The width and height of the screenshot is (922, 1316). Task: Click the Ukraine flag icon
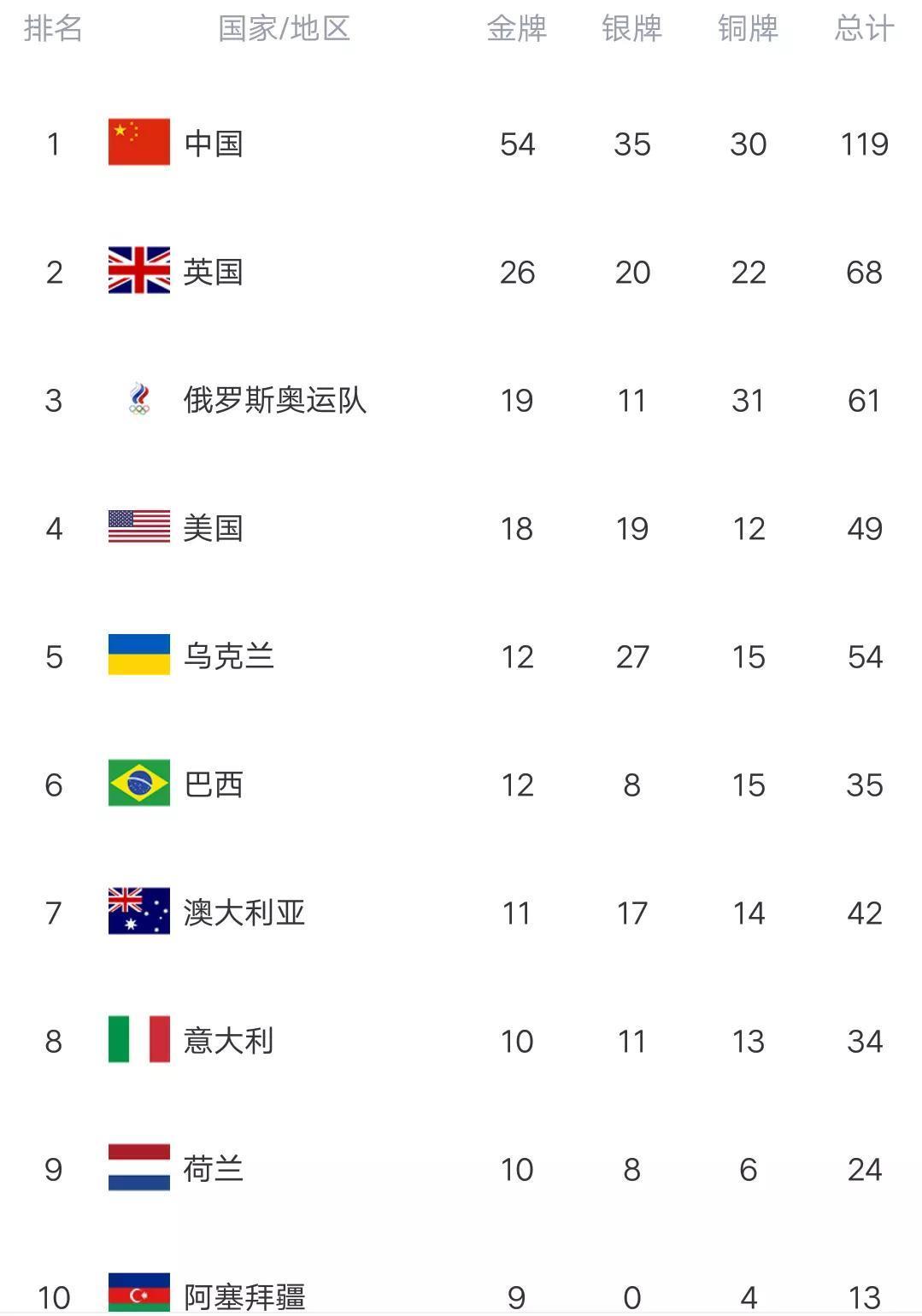click(x=139, y=655)
